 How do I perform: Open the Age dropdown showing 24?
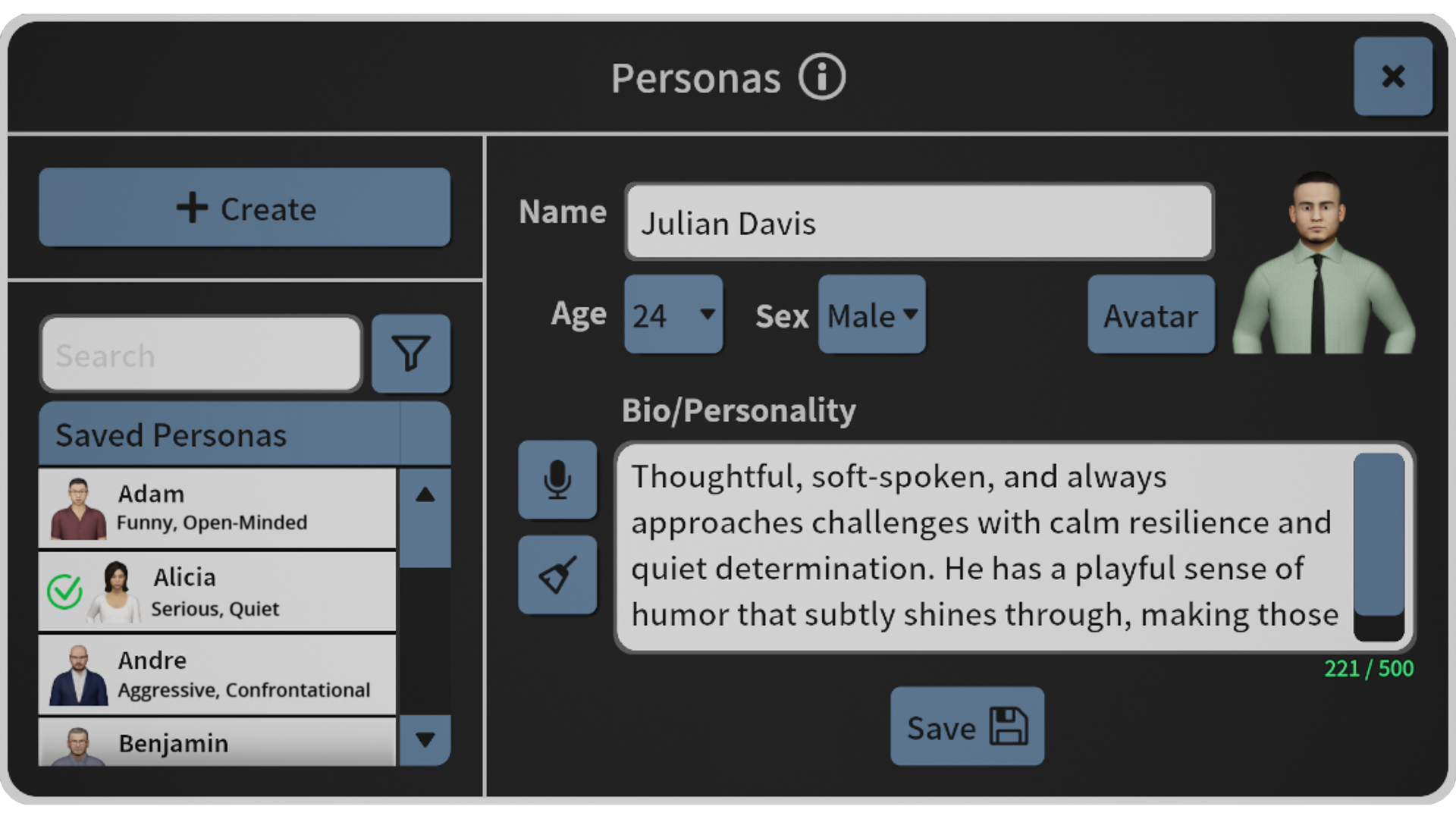click(673, 314)
